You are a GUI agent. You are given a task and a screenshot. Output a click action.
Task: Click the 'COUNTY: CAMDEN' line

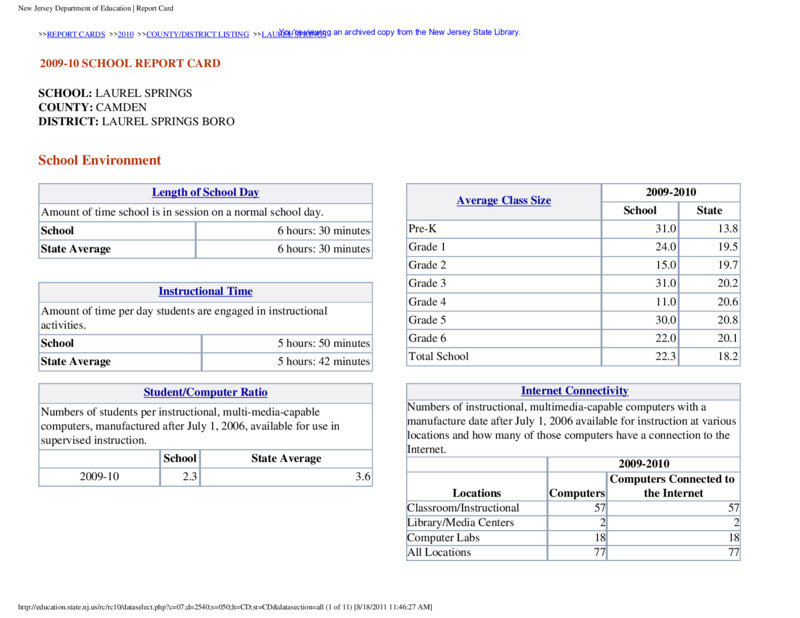(x=92, y=107)
